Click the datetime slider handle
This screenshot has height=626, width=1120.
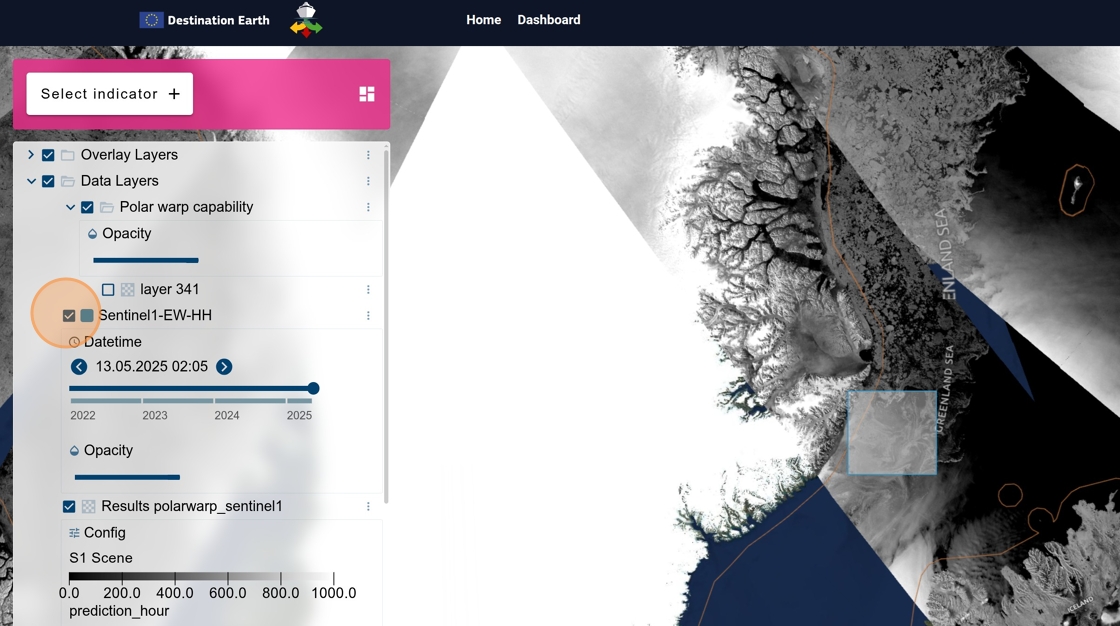(313, 389)
